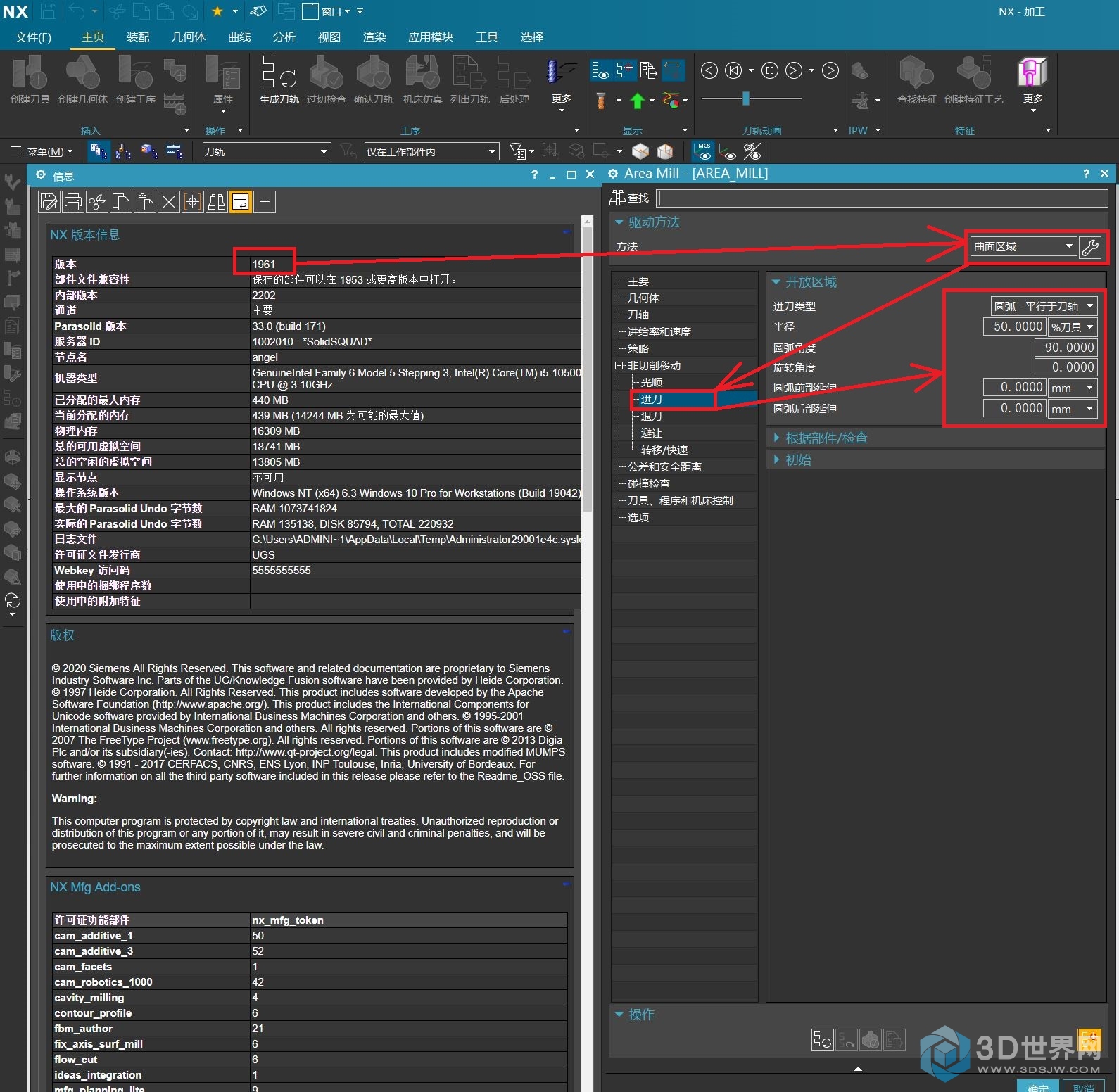Click the play forward animation button

pos(830,70)
